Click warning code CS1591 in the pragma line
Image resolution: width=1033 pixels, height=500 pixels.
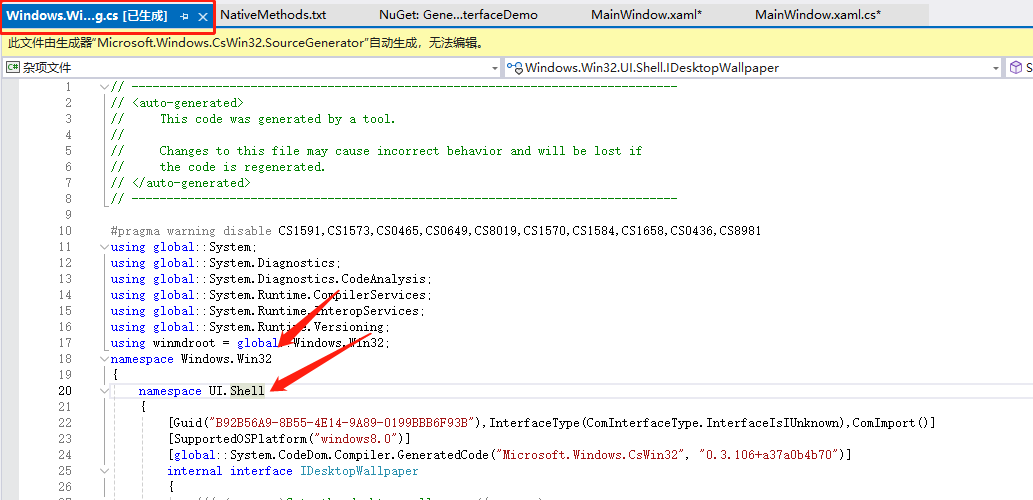[x=299, y=231]
